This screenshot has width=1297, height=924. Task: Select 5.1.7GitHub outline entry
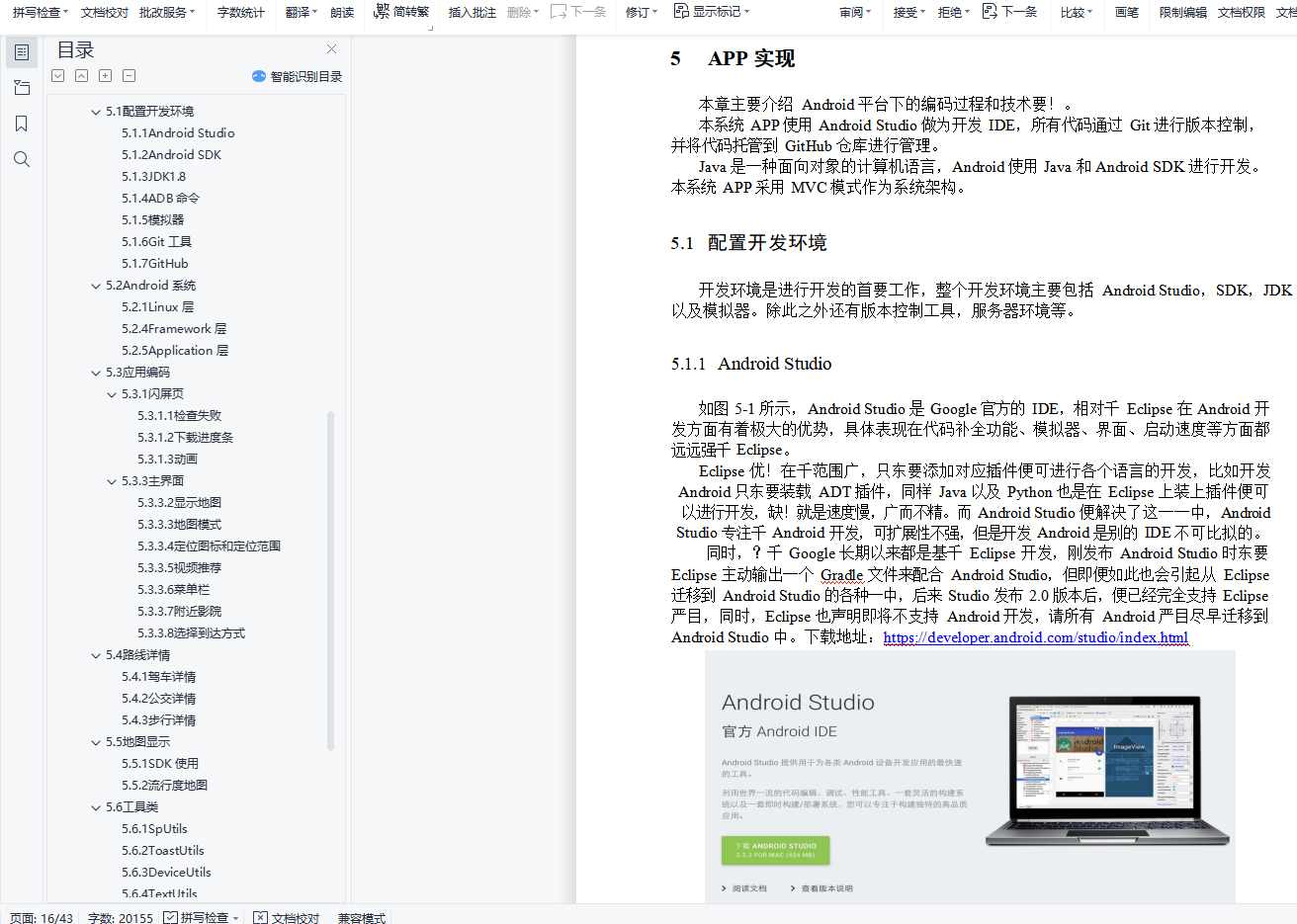(x=155, y=264)
